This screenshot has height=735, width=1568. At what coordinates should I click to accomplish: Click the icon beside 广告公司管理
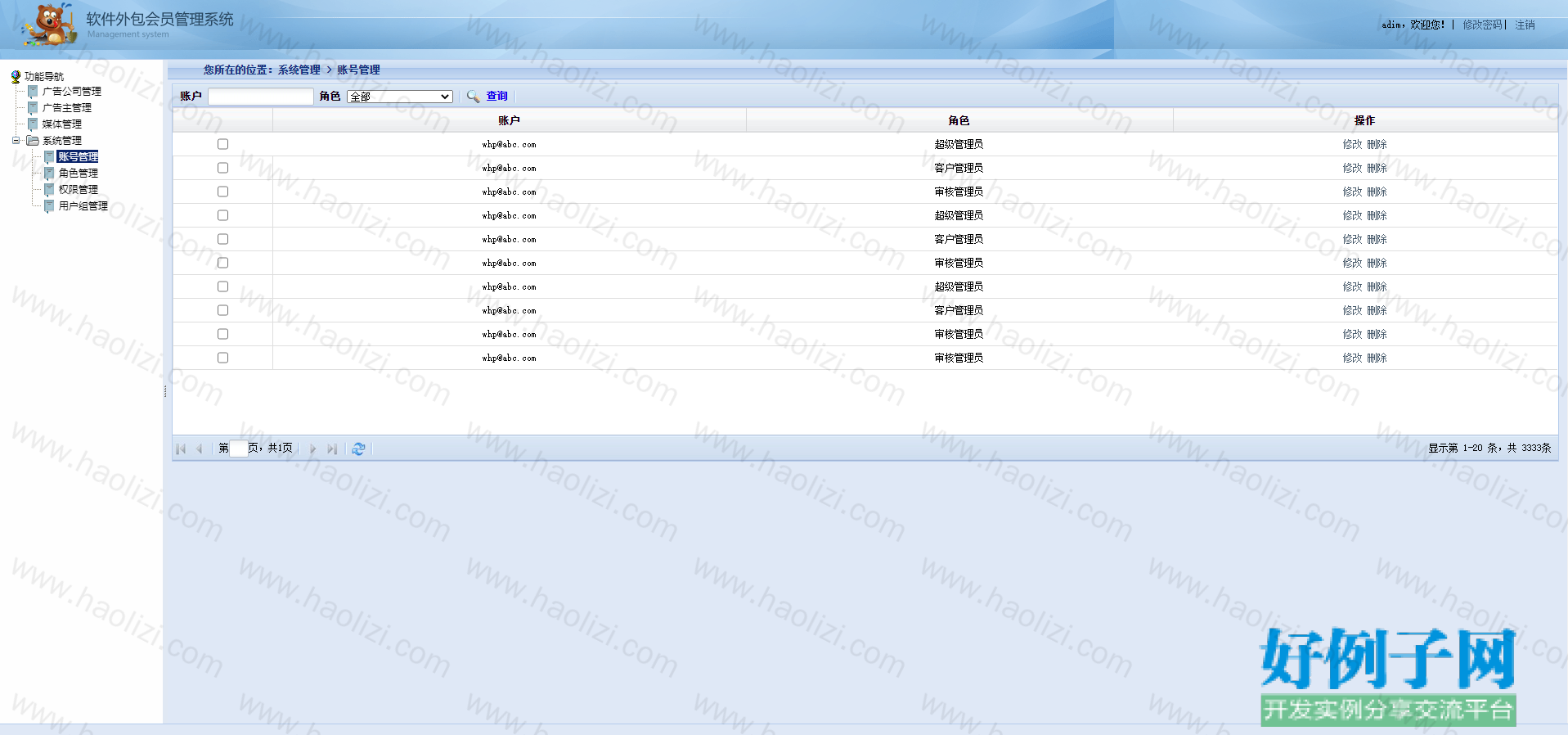click(33, 92)
